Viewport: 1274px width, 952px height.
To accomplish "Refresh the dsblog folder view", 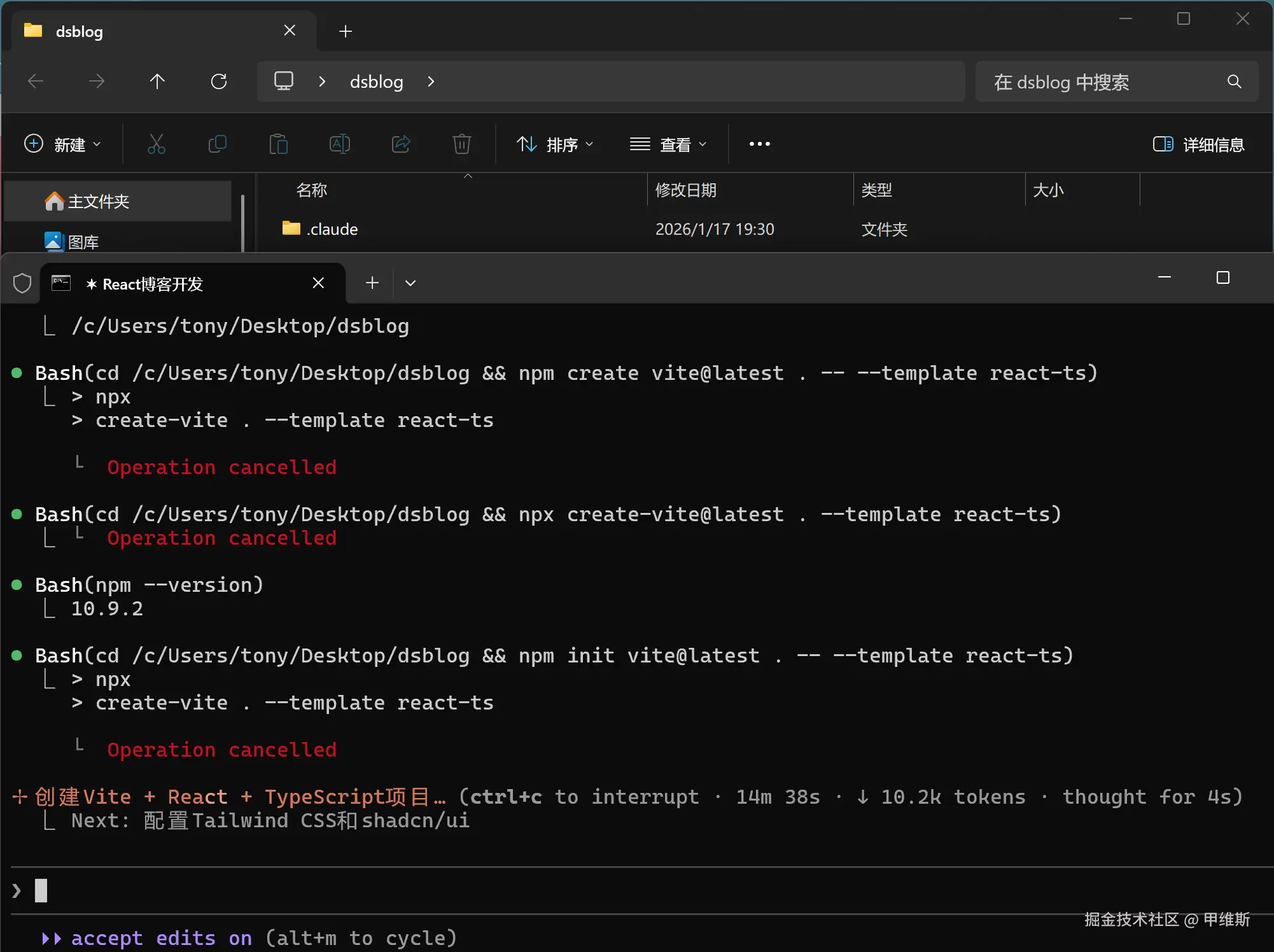I will pyautogui.click(x=218, y=81).
